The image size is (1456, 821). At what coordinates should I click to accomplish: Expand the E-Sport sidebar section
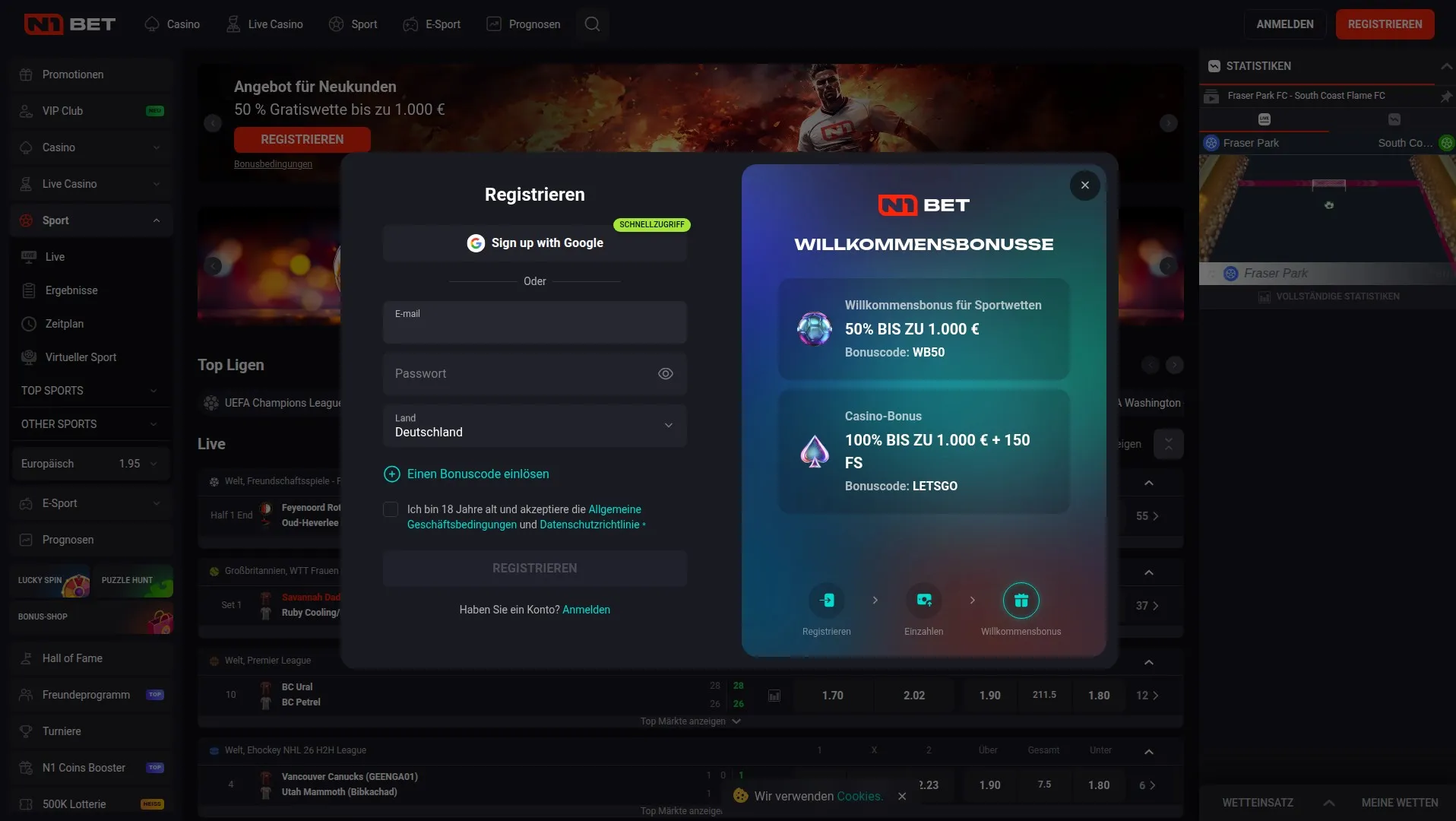pyautogui.click(x=157, y=503)
